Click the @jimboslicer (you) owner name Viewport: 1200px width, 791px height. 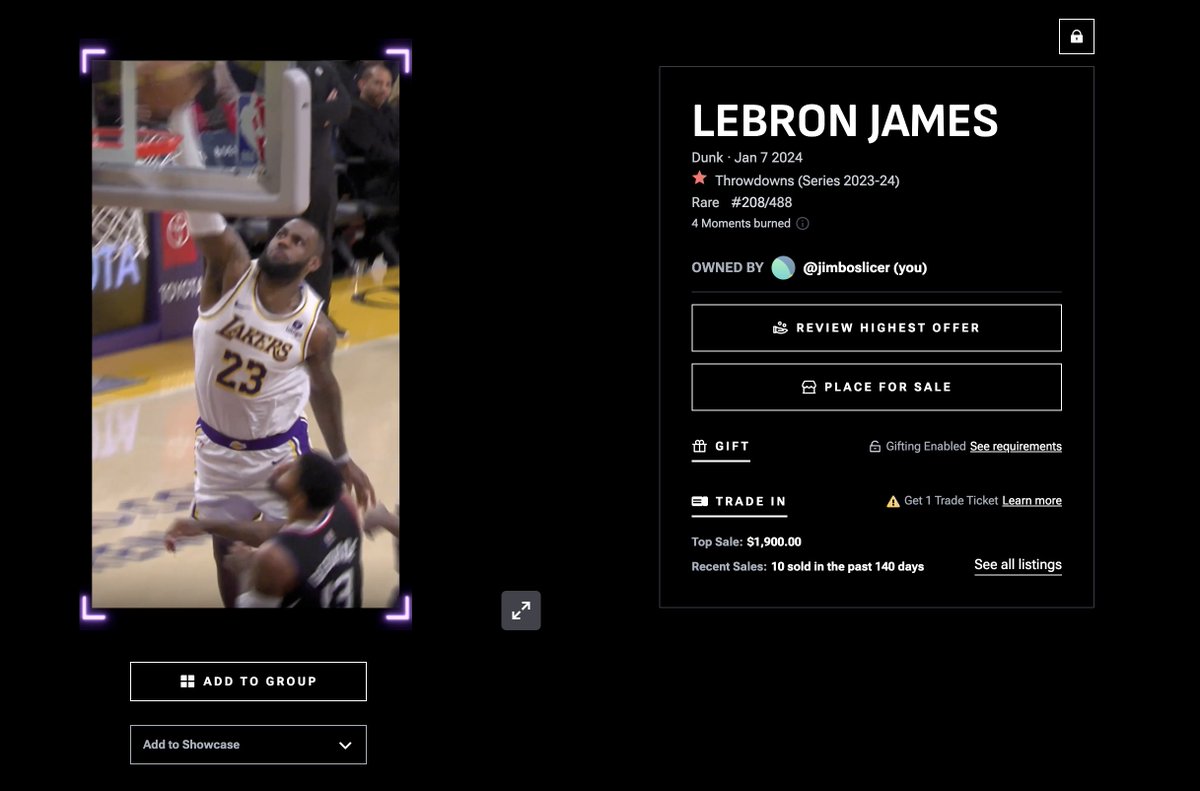[865, 268]
